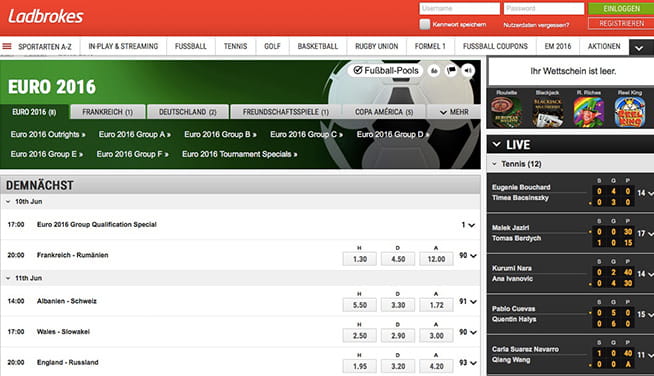Open Rugby Union section
The image size is (654, 376).
tap(376, 46)
